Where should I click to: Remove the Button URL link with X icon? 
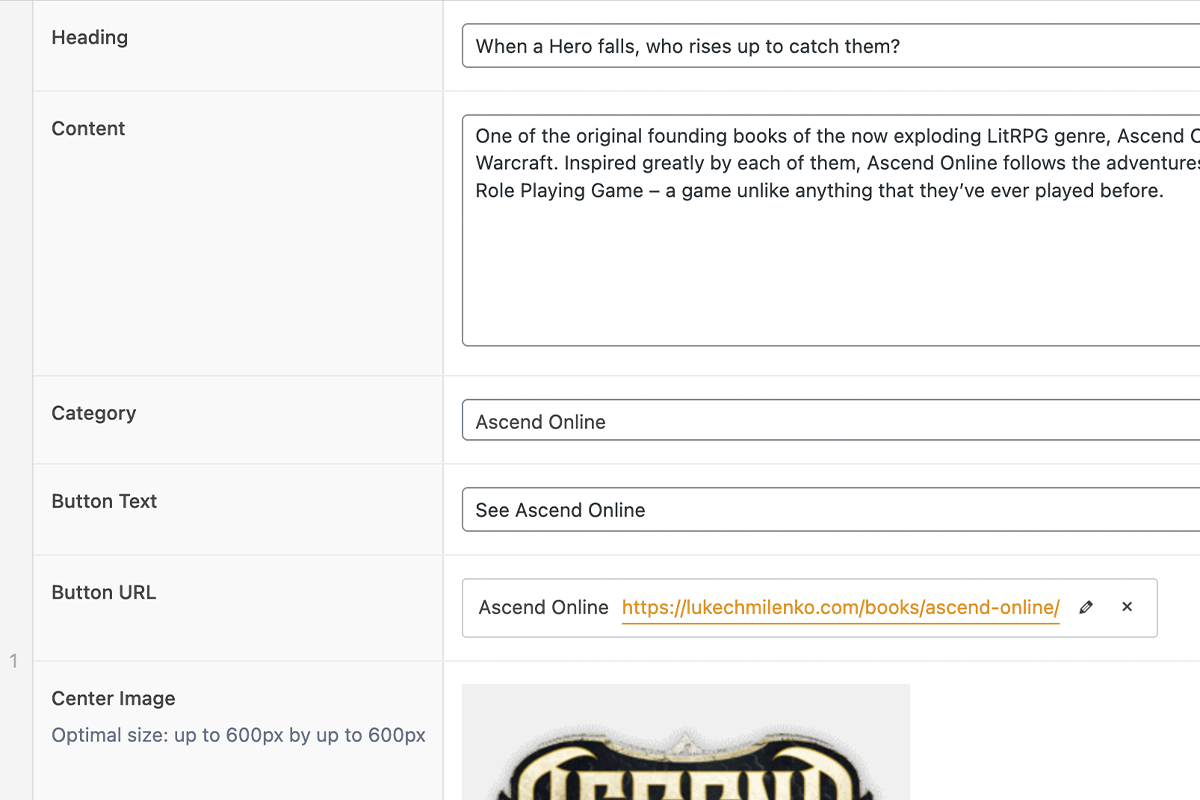tap(1127, 607)
